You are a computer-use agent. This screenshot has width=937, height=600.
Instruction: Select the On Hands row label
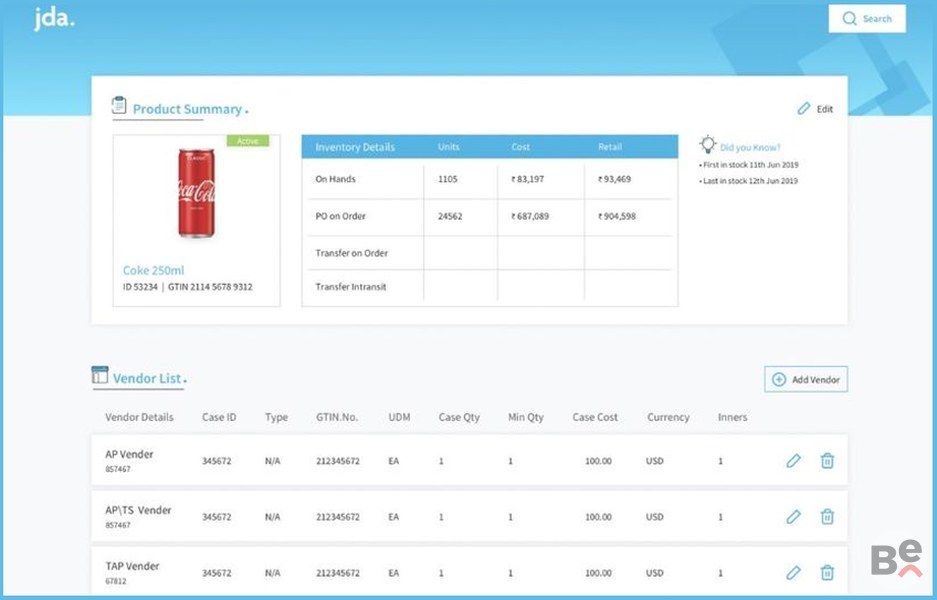(x=335, y=179)
